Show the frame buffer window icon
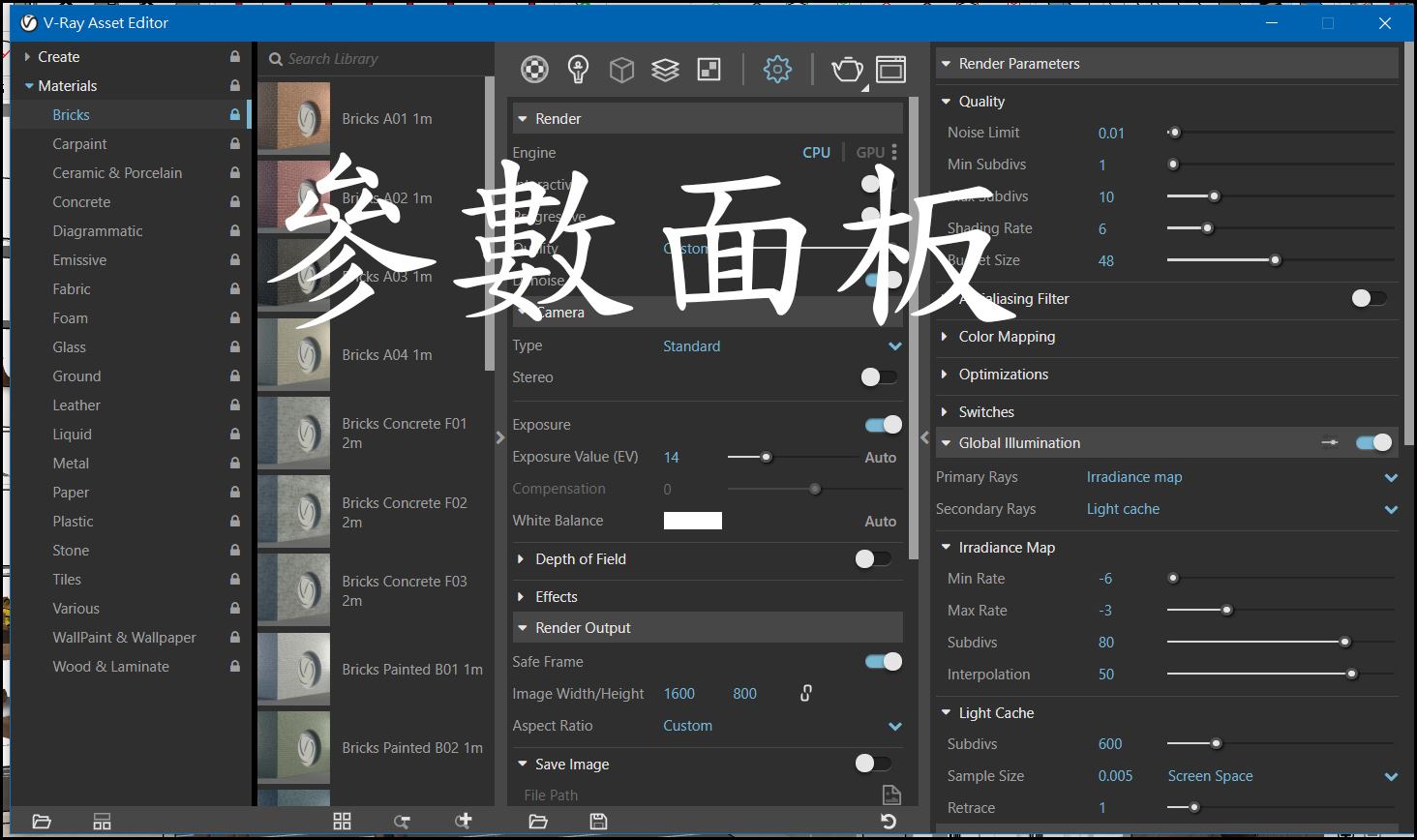 [x=890, y=70]
